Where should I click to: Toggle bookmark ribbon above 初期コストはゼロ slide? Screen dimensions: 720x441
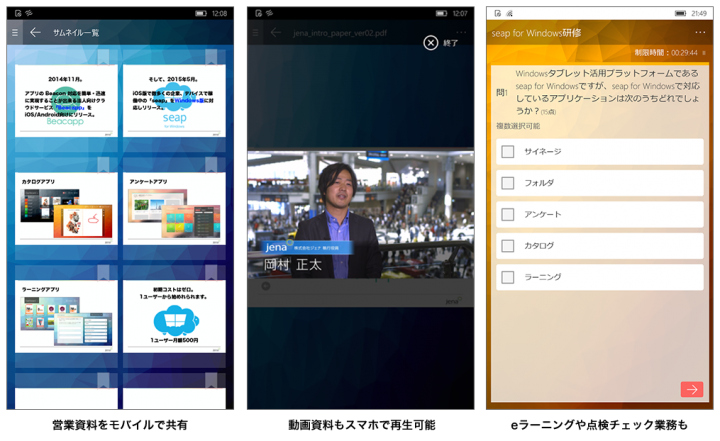click(x=211, y=272)
